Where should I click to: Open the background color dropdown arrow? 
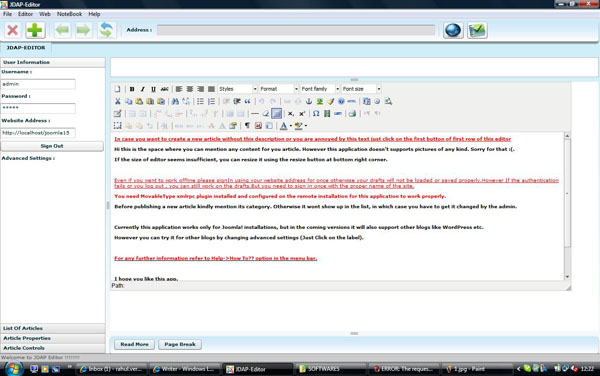(x=306, y=126)
